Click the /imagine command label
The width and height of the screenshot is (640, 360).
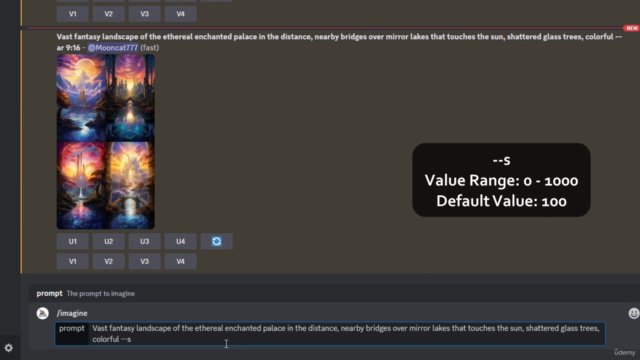72,313
